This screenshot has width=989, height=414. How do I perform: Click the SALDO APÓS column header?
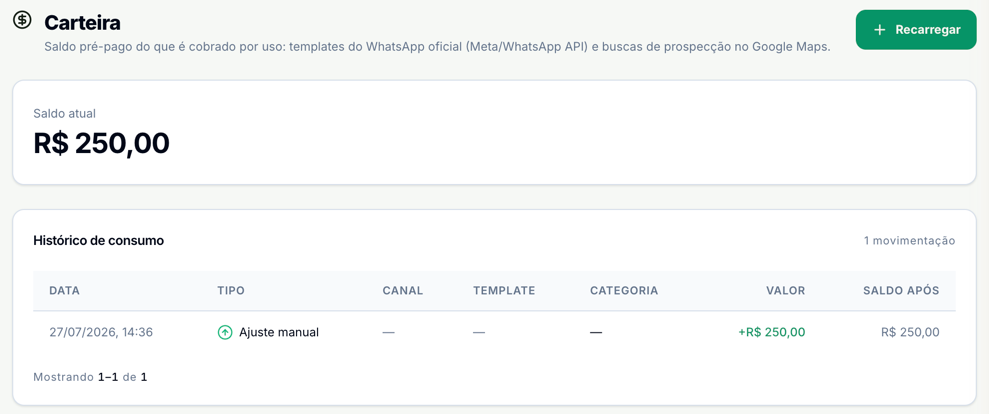[901, 291]
